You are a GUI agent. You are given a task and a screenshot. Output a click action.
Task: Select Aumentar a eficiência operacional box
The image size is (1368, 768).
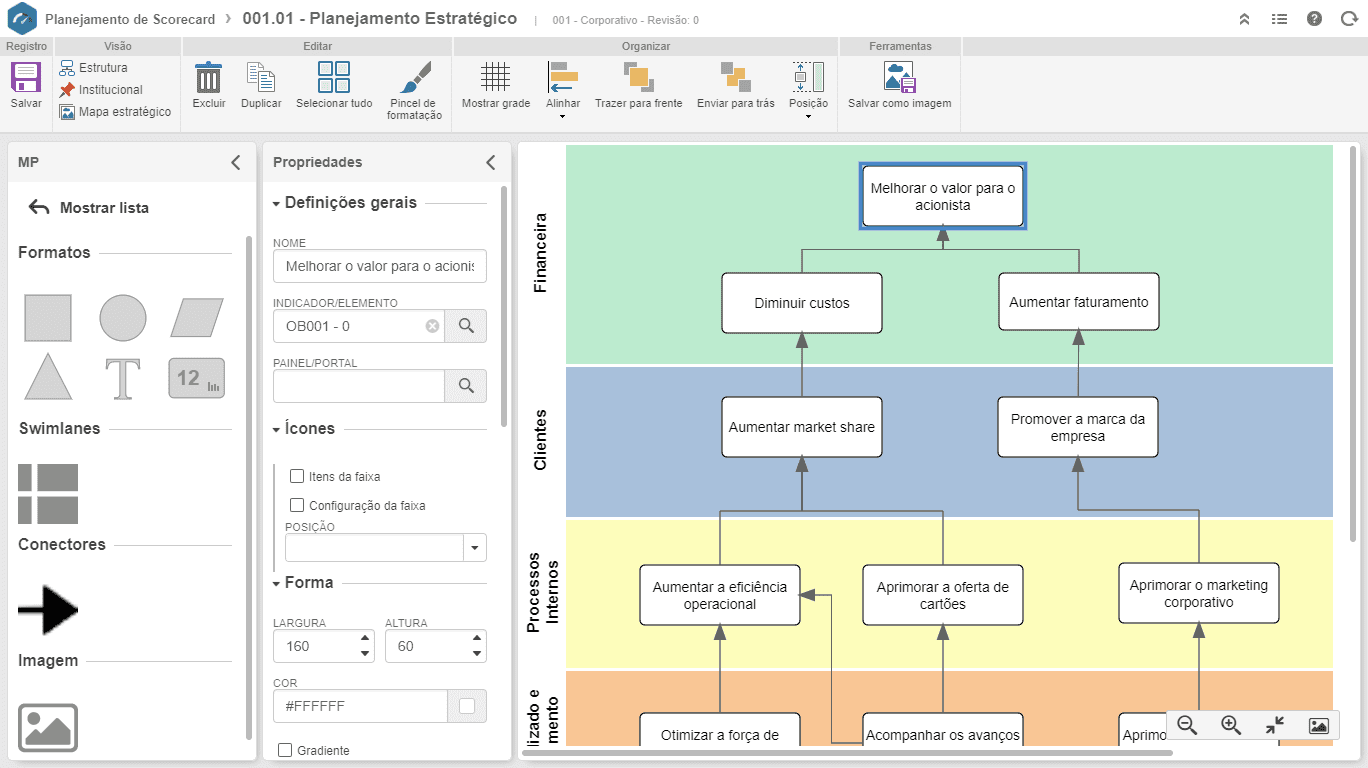720,595
